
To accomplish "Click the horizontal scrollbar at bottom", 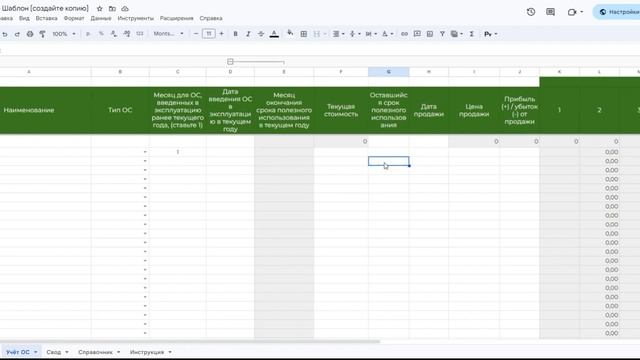I will click(x=190, y=342).
